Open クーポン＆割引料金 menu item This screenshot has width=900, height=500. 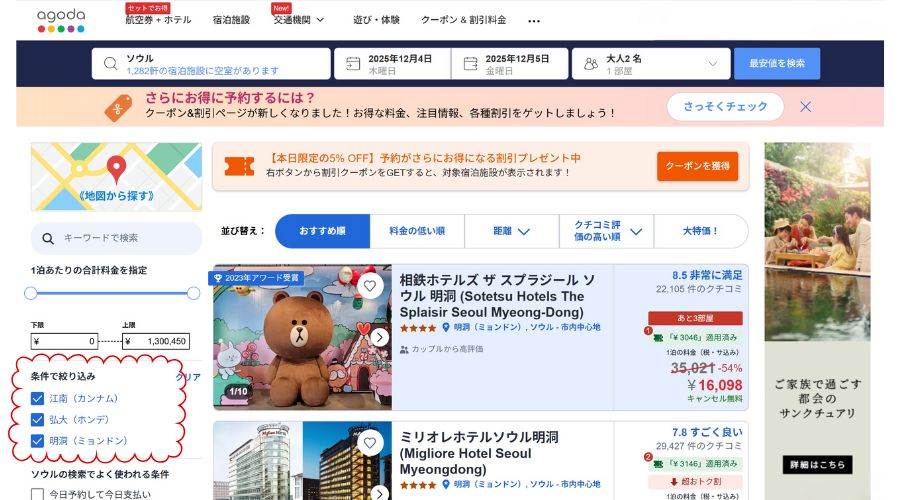point(464,20)
